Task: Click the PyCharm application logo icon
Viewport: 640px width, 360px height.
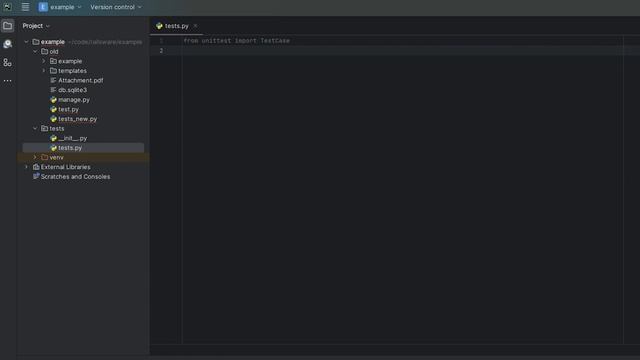Action: pyautogui.click(x=7, y=7)
